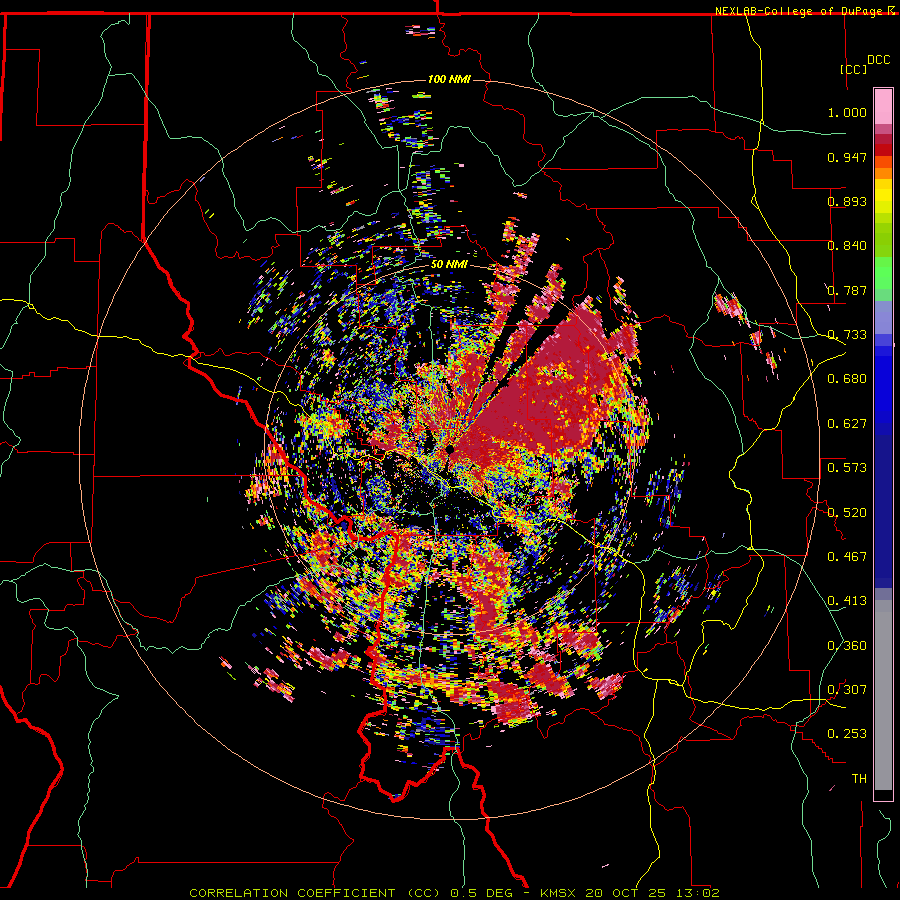Click the 0.840 value on the color scale
The height and width of the screenshot is (900, 900).
(x=847, y=246)
